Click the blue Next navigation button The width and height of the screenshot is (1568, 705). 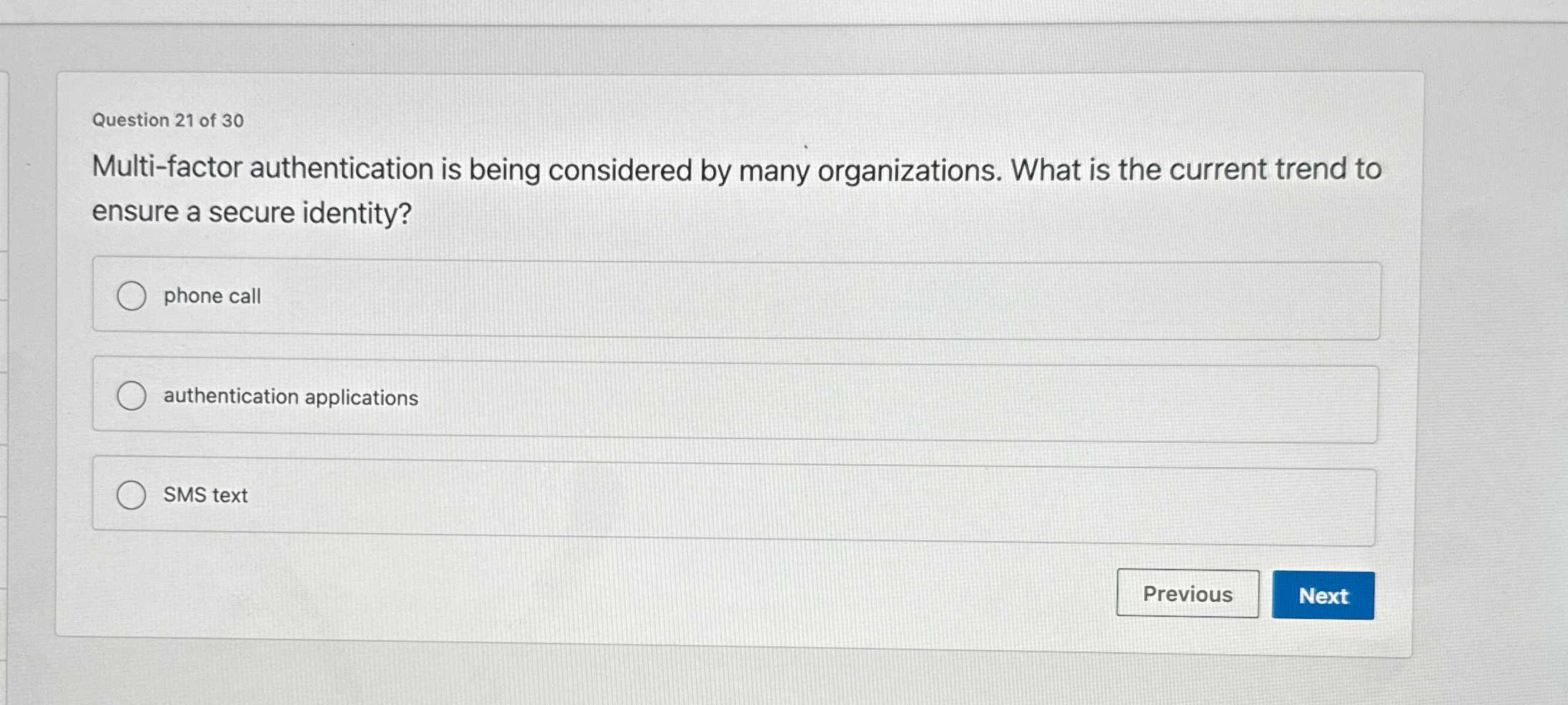[1322, 595]
